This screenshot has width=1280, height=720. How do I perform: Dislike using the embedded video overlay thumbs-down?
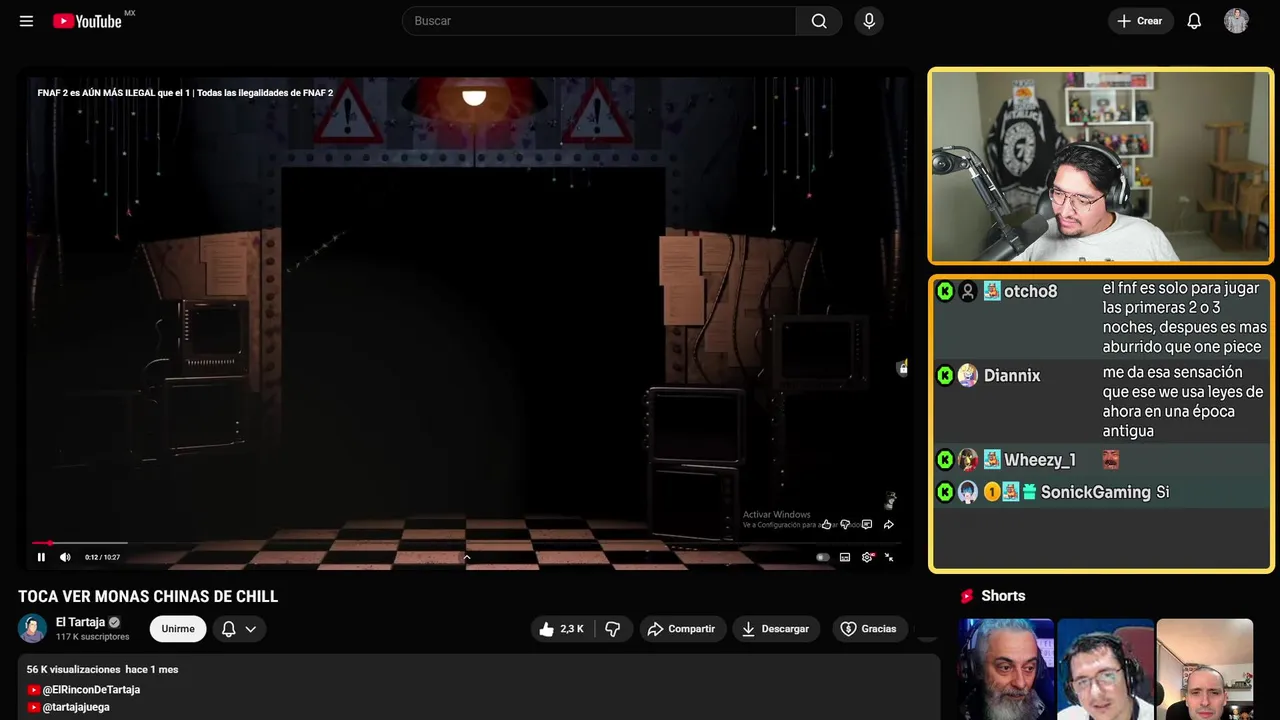point(845,524)
